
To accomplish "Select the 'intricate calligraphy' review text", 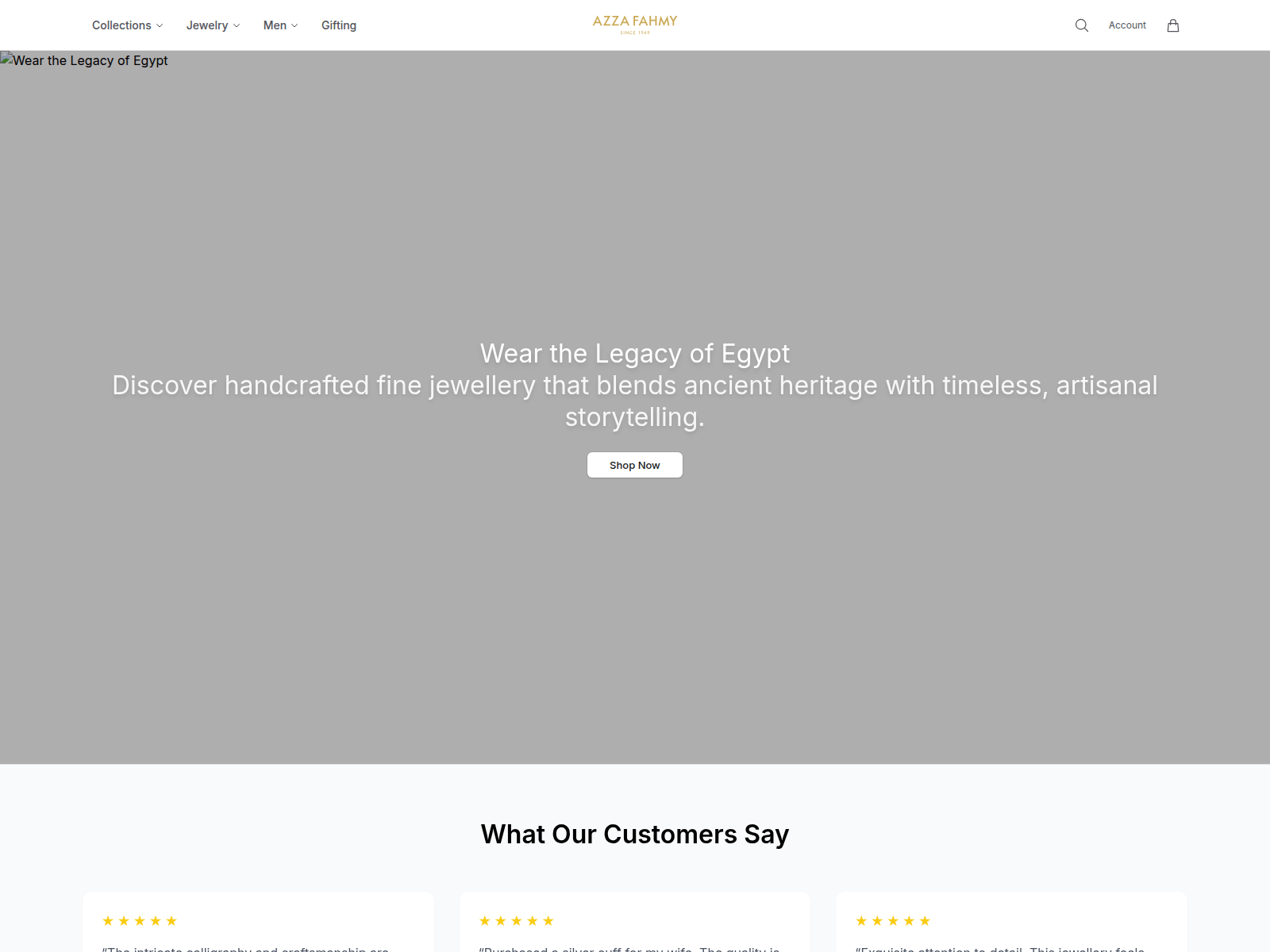I will [x=245, y=948].
